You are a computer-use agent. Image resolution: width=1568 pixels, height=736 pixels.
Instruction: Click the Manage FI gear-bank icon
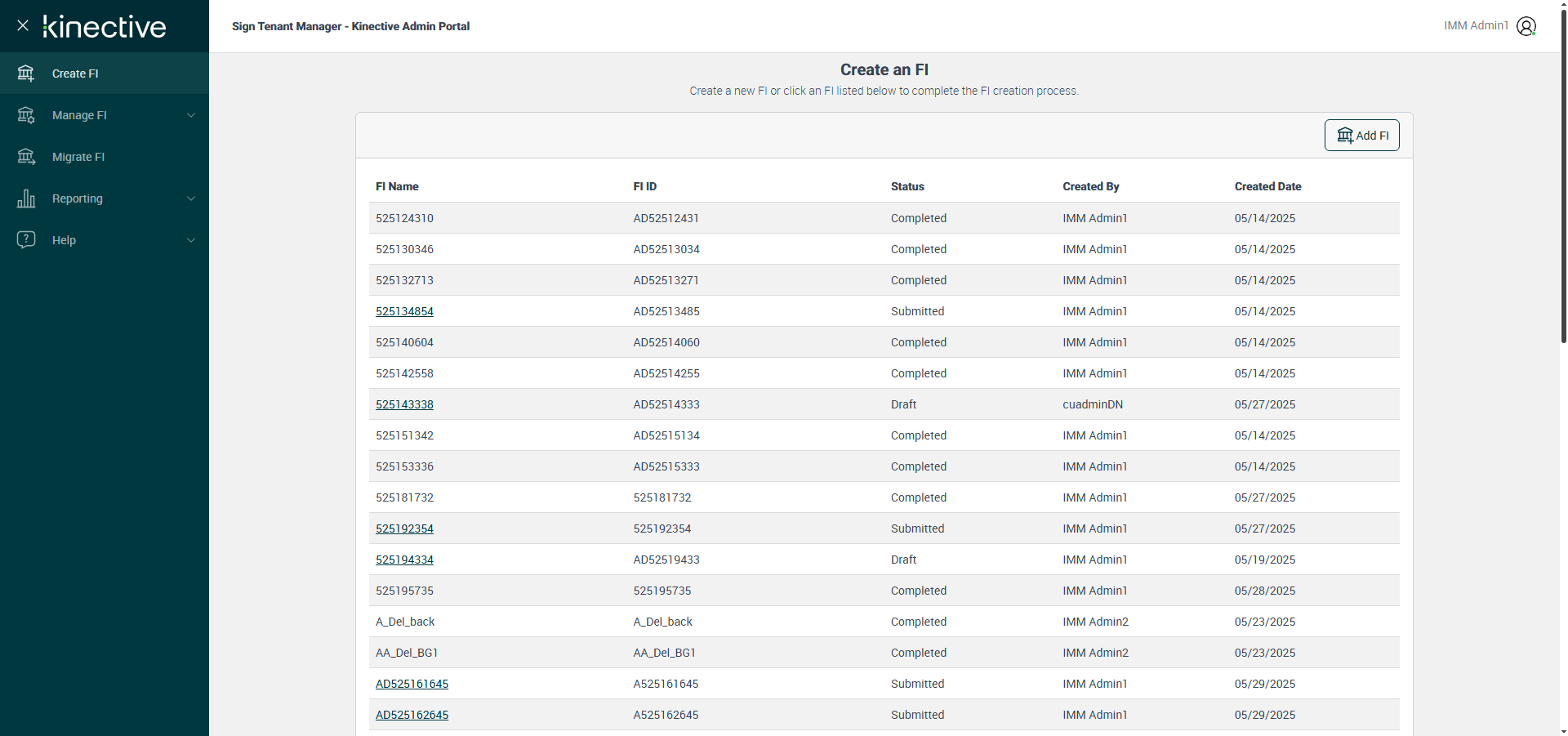(x=26, y=115)
